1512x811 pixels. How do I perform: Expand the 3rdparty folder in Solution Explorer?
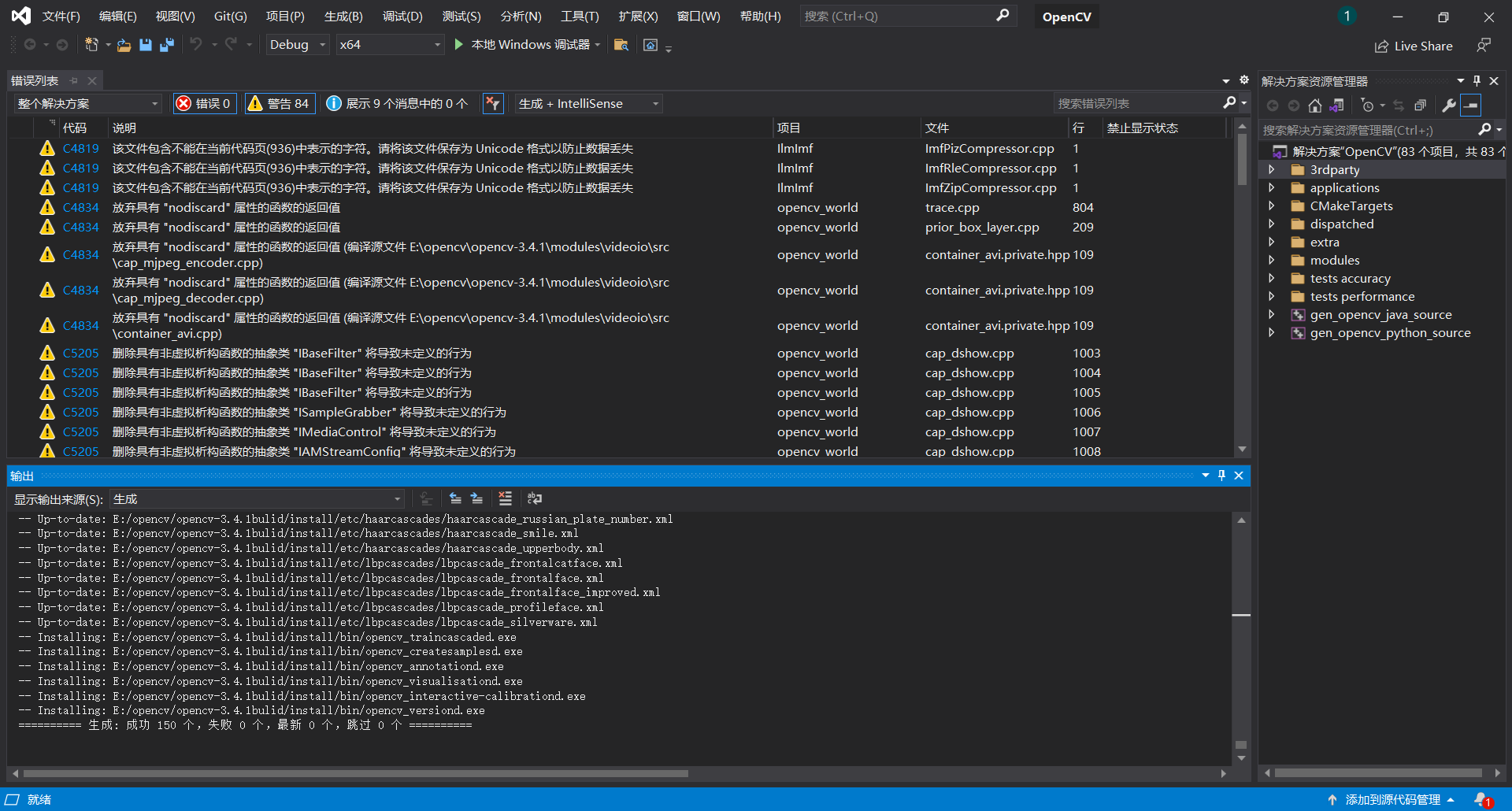(1273, 169)
